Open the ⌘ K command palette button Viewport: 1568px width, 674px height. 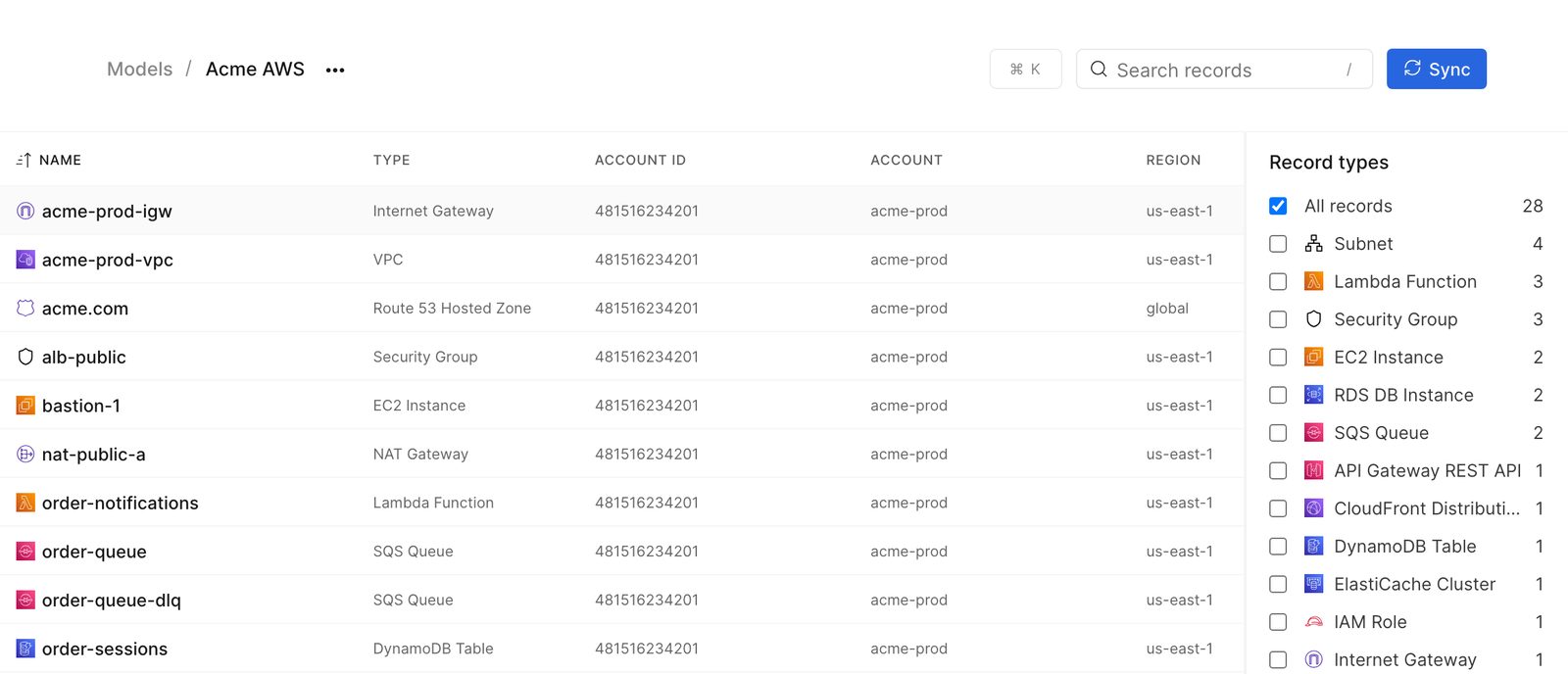1025,69
